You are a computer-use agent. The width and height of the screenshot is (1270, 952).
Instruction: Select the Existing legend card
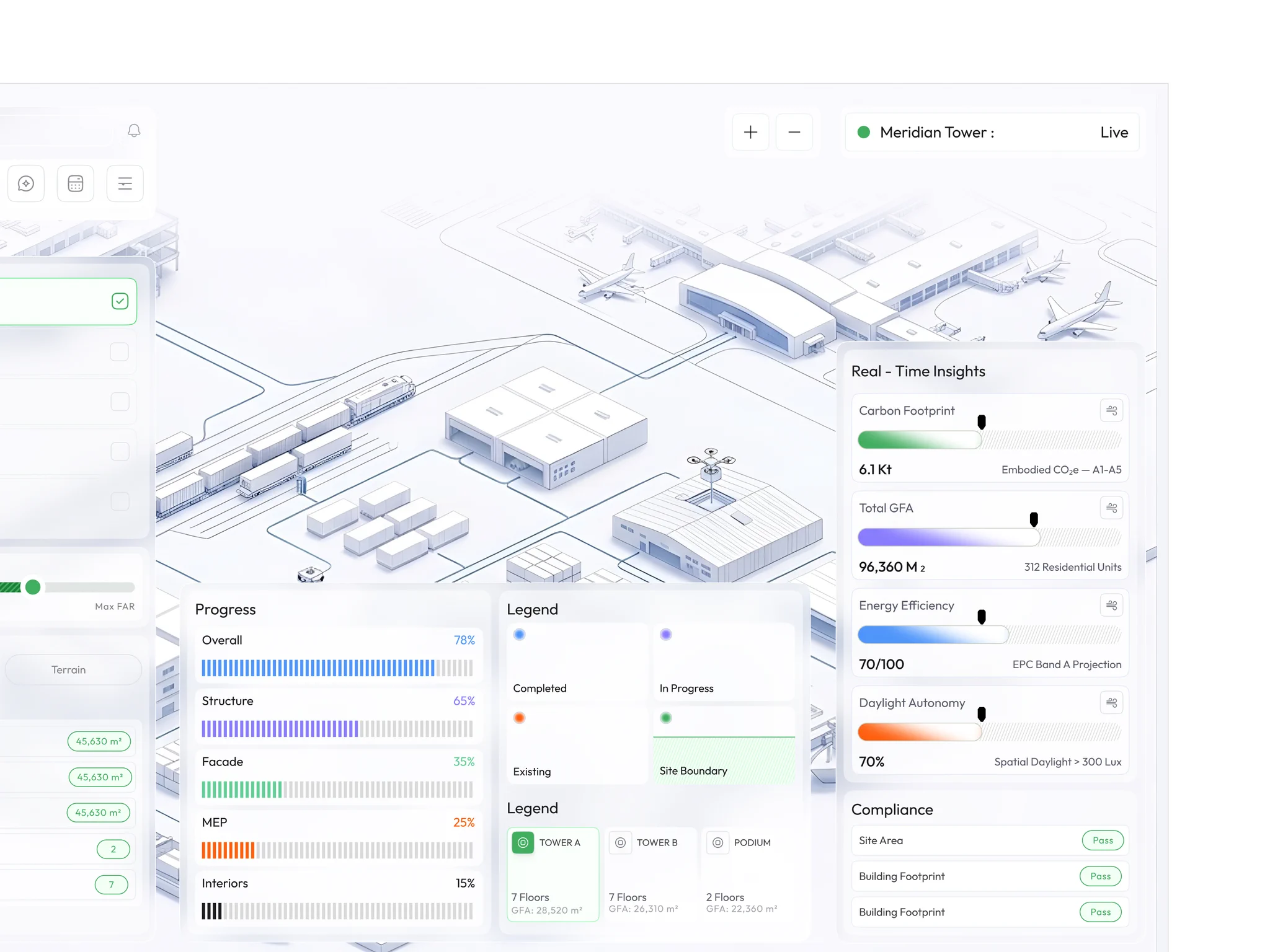(x=577, y=746)
